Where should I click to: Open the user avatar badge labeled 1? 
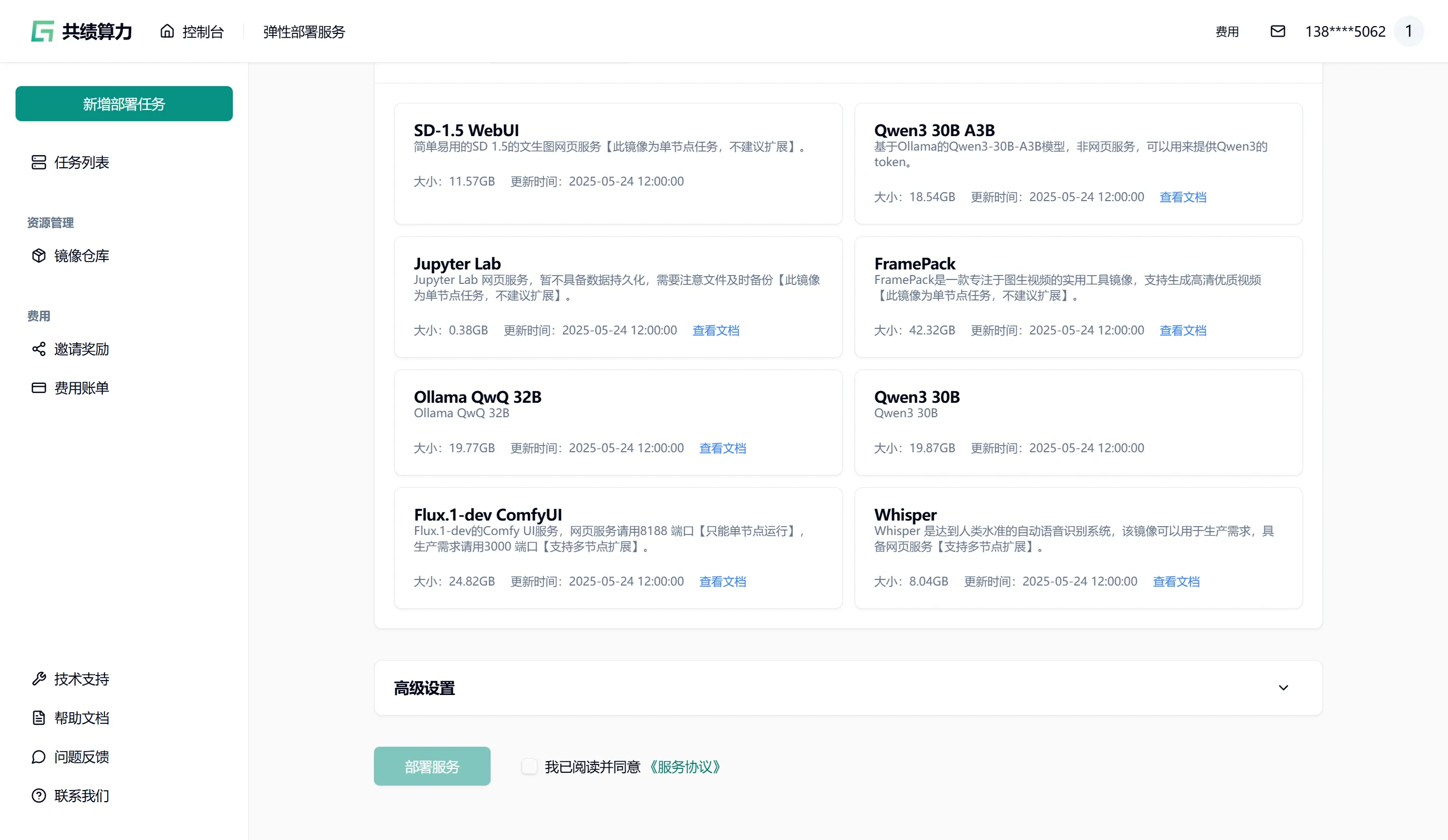pos(1409,31)
